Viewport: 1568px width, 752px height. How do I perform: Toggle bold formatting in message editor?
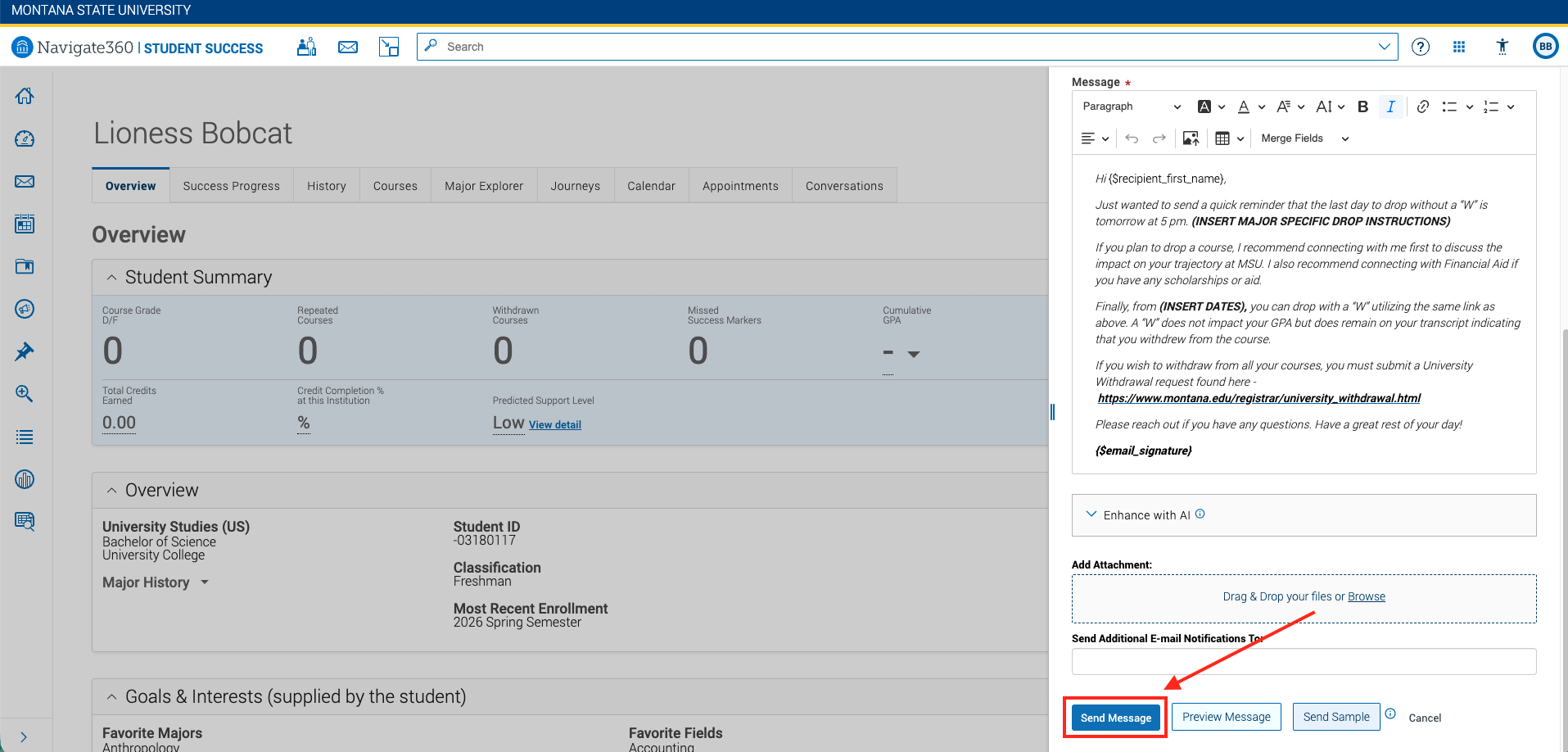[x=1362, y=106]
